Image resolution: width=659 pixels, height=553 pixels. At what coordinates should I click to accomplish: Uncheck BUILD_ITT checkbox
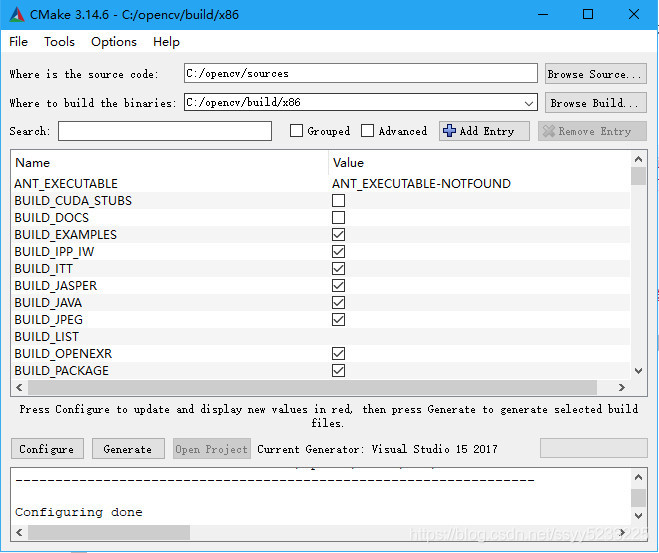(x=338, y=269)
